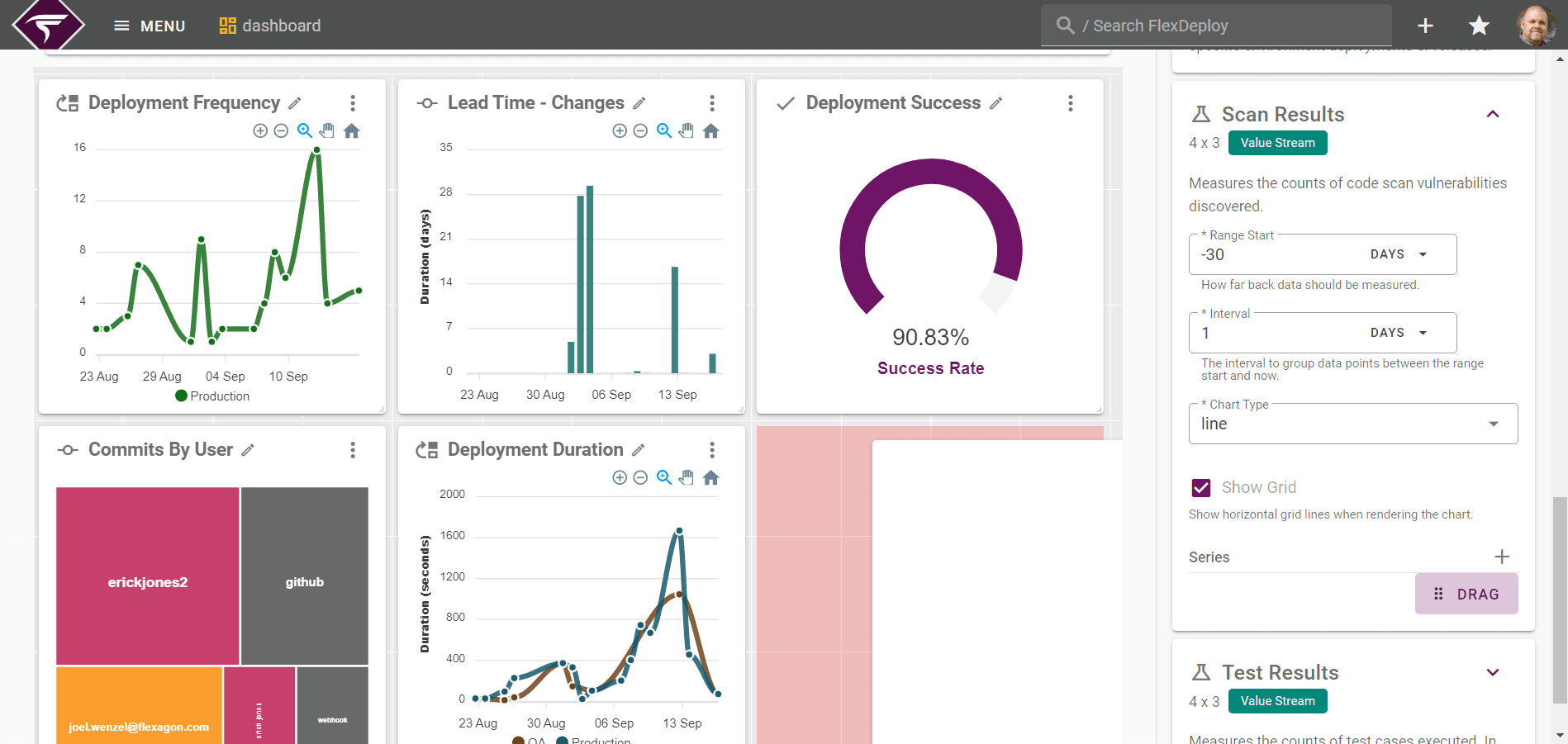1568x744 pixels.
Task: Open the MENU hamburger in the top bar
Action: (122, 26)
